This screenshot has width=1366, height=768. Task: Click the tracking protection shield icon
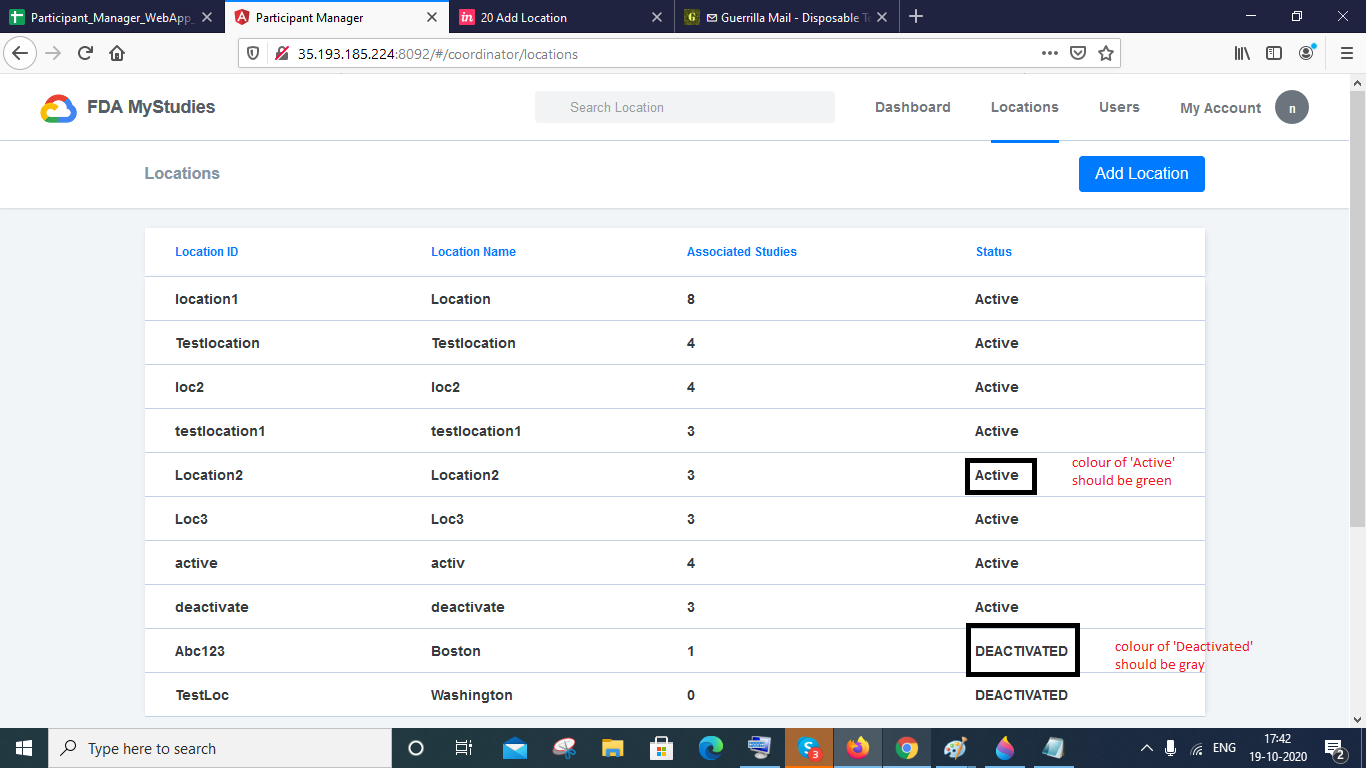(252, 53)
